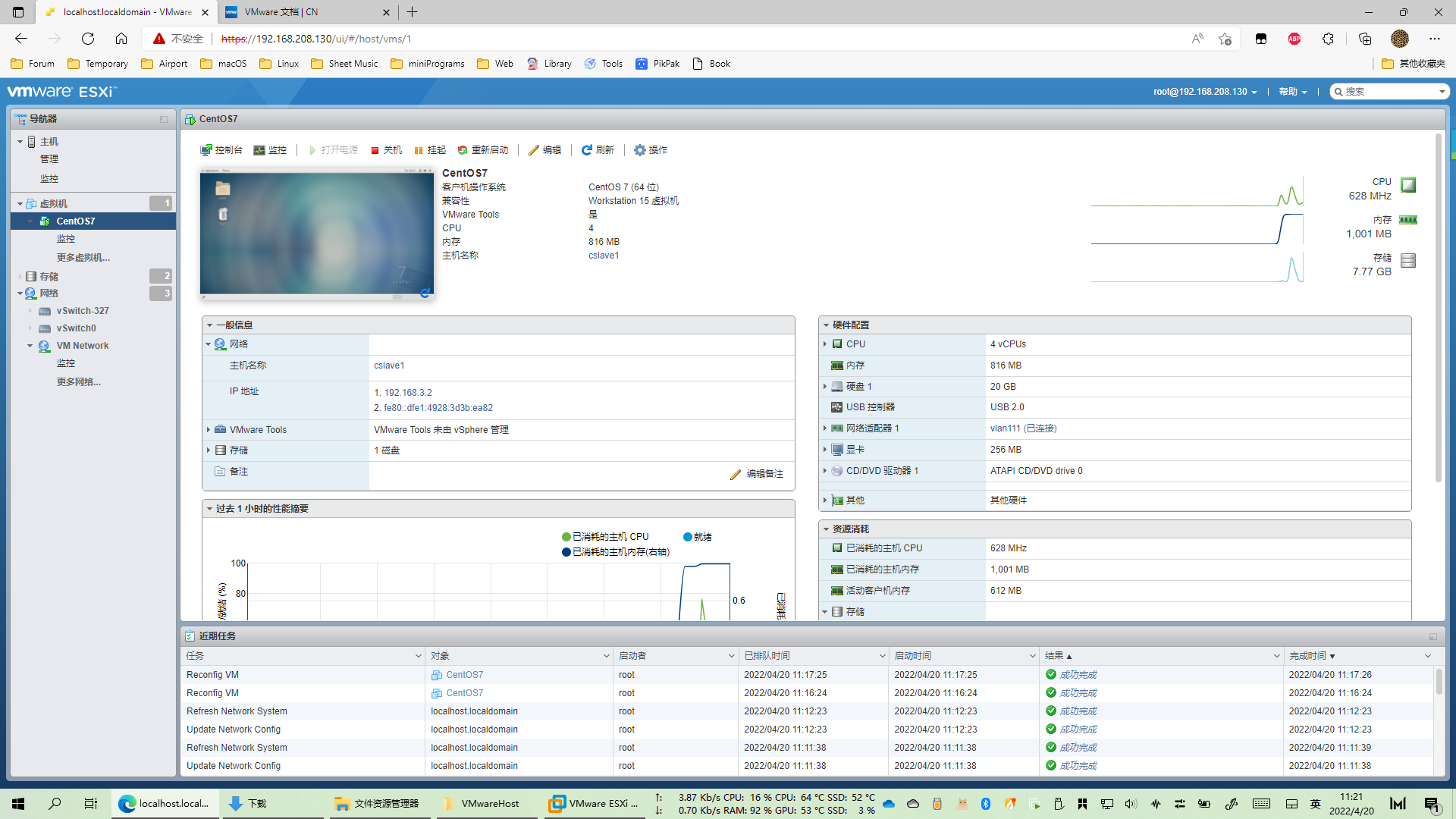Click the 编辑 pencil edit icon
The image size is (1456, 819).
coord(534,150)
